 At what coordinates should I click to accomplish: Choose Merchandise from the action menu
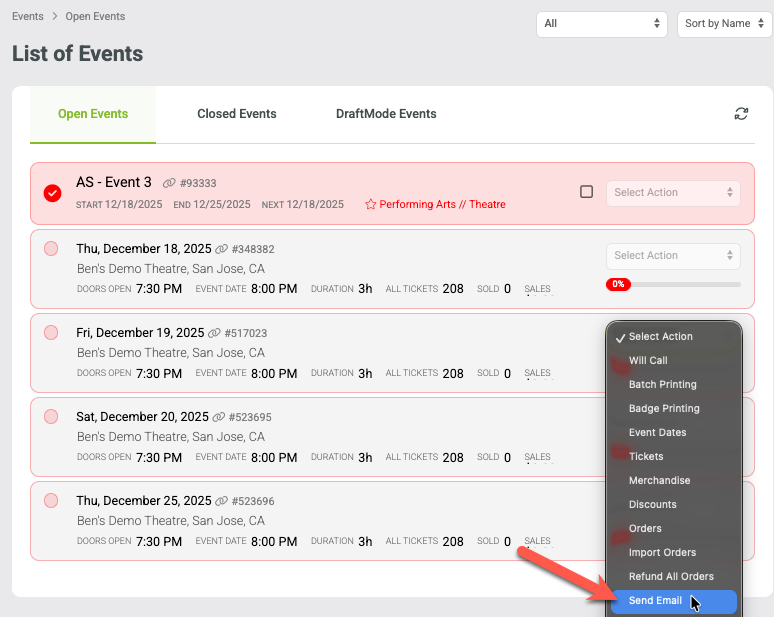tap(673, 480)
